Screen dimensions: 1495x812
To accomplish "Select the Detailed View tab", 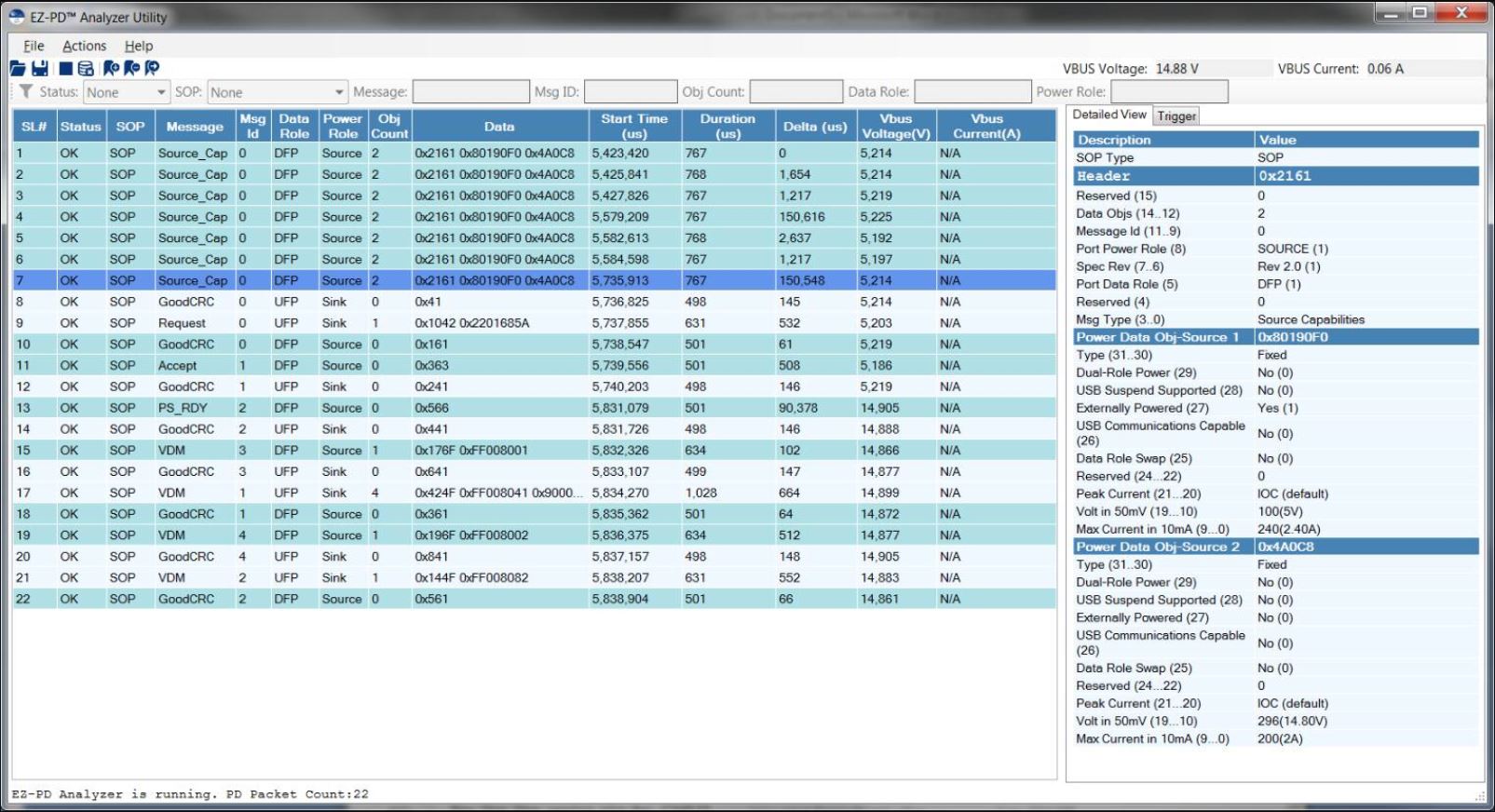I will coord(1108,115).
